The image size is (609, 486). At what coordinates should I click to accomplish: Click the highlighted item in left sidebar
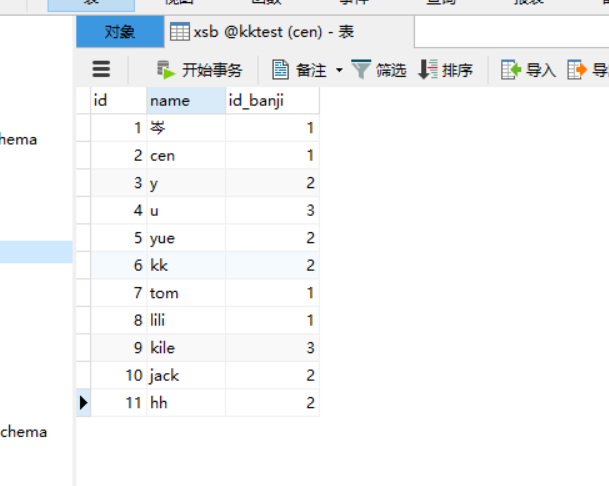36,252
